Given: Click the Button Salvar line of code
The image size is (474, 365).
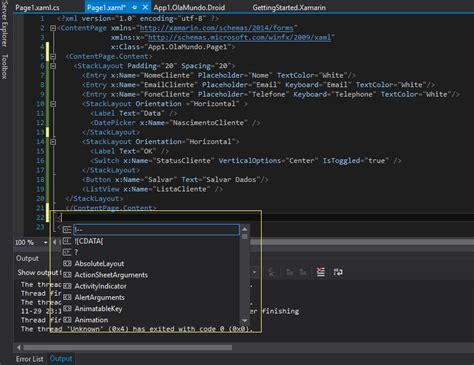Looking at the screenshot, I should tap(175, 180).
